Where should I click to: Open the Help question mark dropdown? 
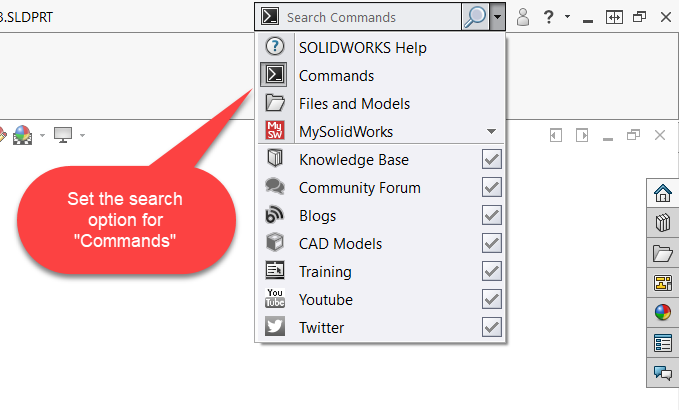point(553,17)
